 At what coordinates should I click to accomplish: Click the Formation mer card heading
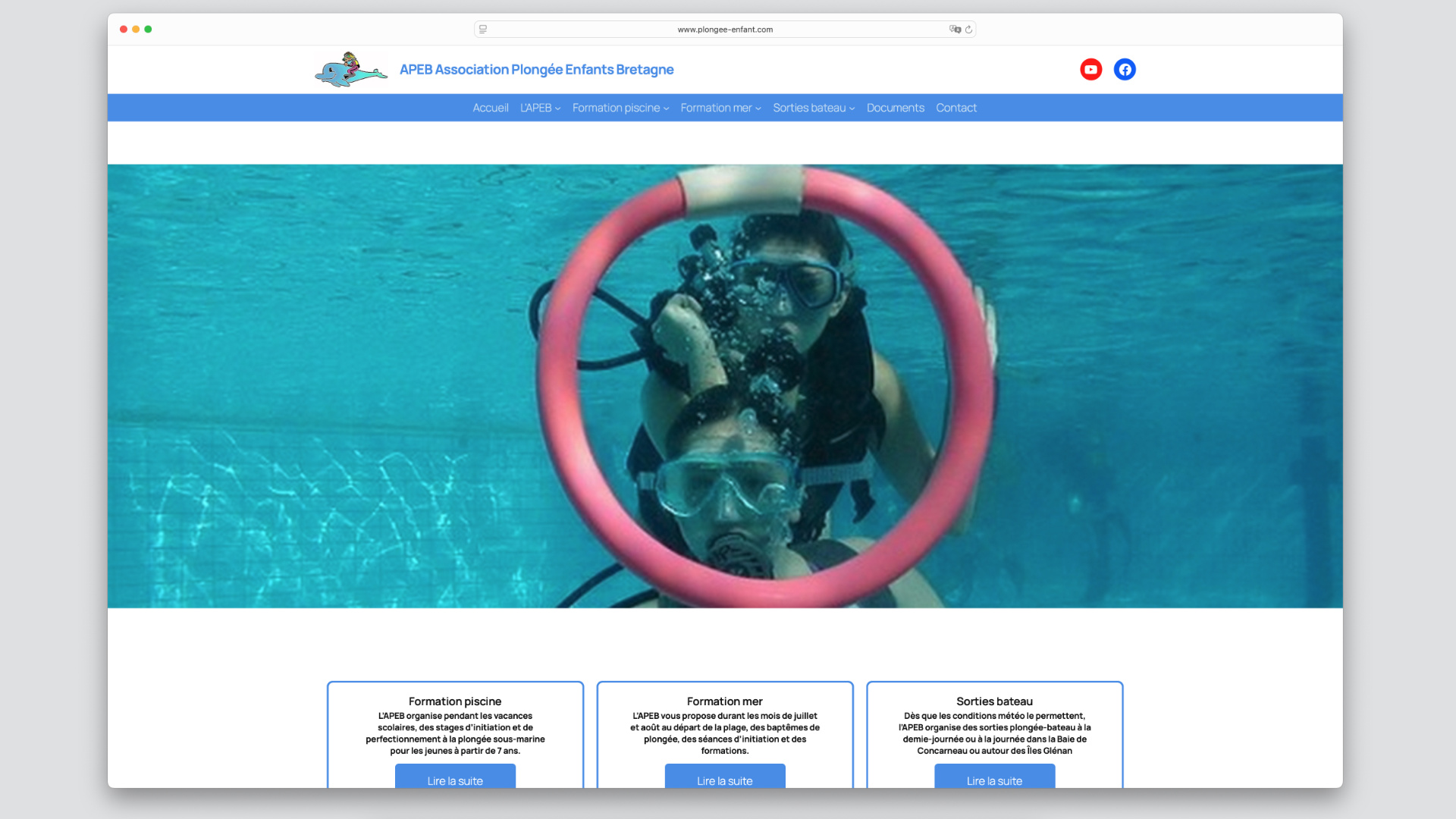[x=725, y=701]
